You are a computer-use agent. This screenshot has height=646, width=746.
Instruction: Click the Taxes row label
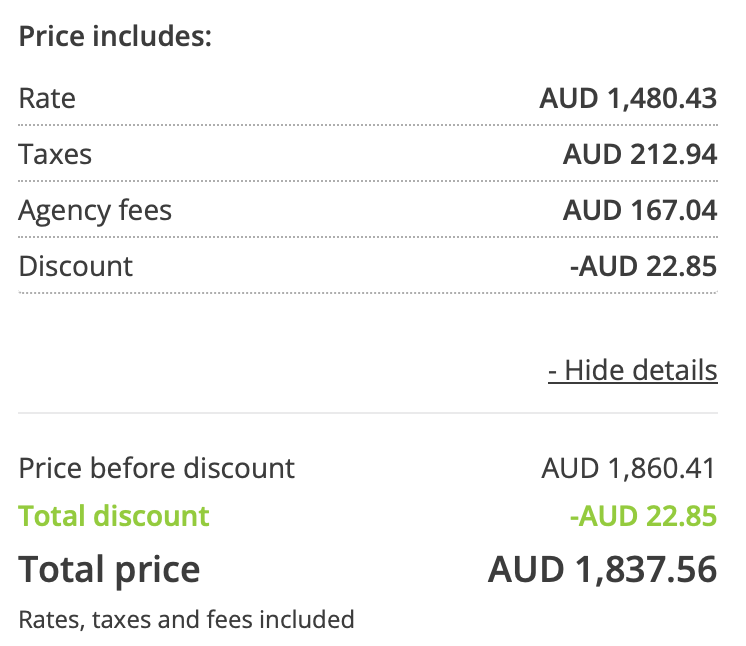[55, 154]
